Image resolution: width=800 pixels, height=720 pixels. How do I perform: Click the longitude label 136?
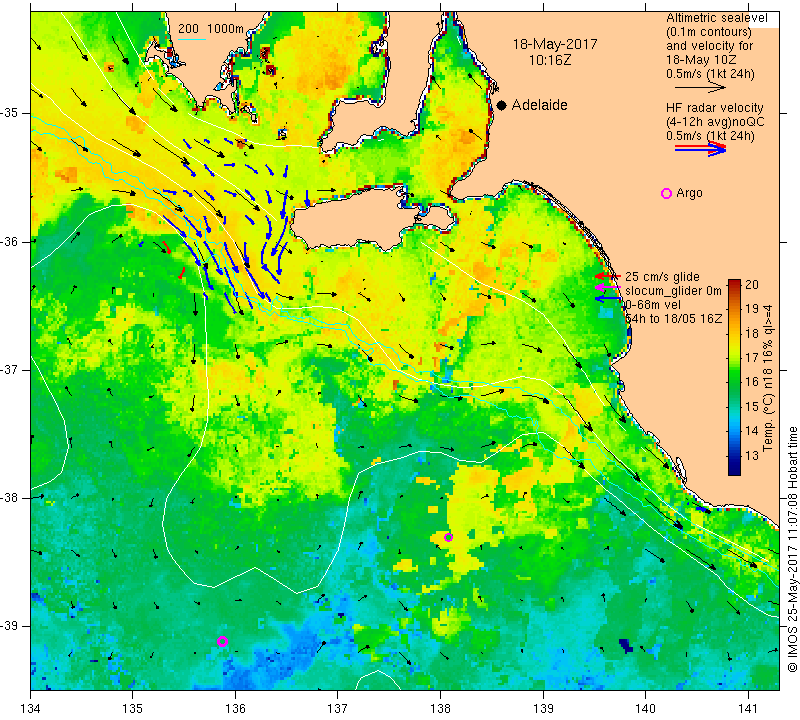(x=235, y=709)
